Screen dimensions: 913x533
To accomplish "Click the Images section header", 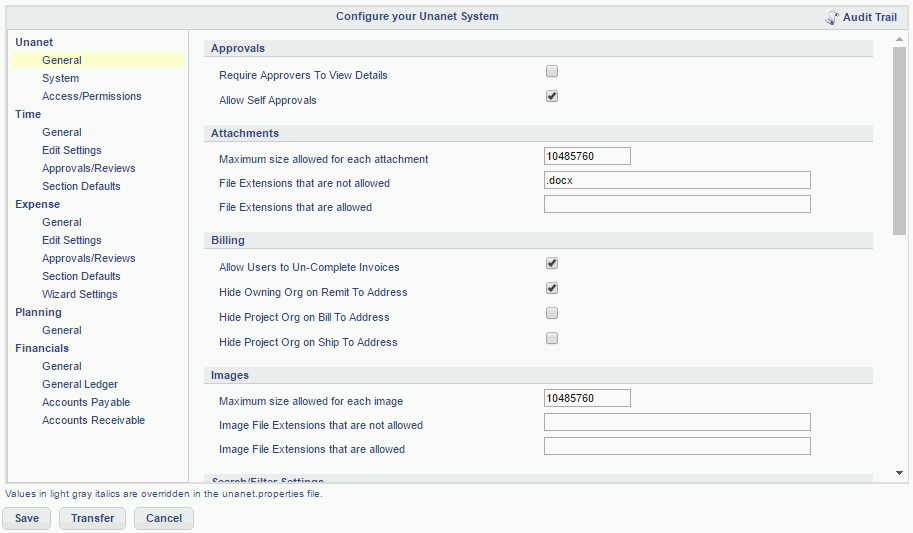I will point(538,376).
